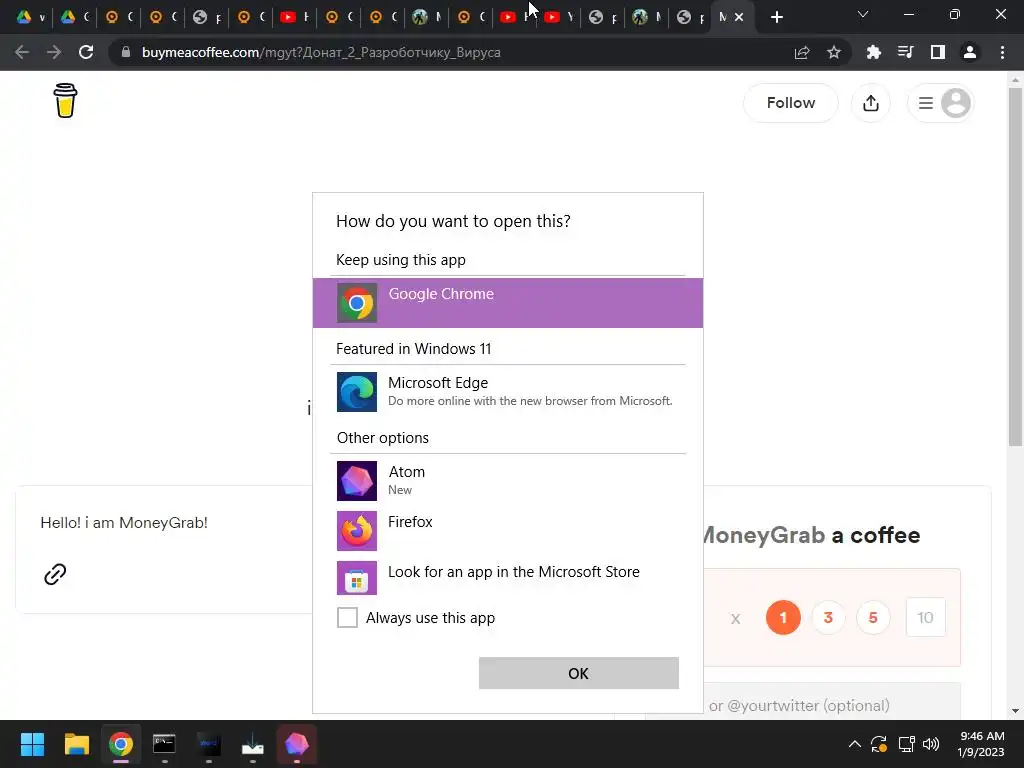This screenshot has width=1024, height=768.
Task: Open Atom from the taskbar
Action: [296, 744]
